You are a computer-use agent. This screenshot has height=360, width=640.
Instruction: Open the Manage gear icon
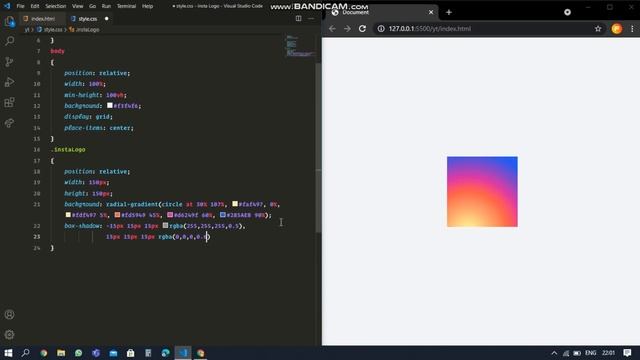click(9, 335)
